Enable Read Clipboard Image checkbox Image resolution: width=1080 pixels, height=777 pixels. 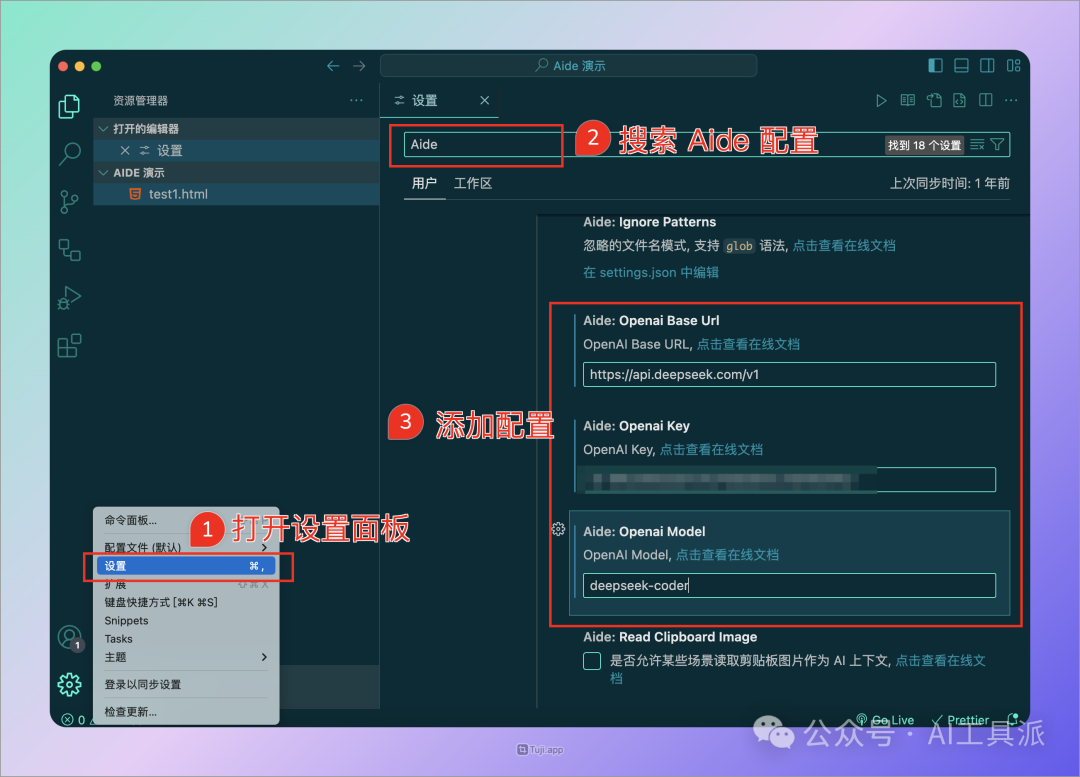(592, 661)
